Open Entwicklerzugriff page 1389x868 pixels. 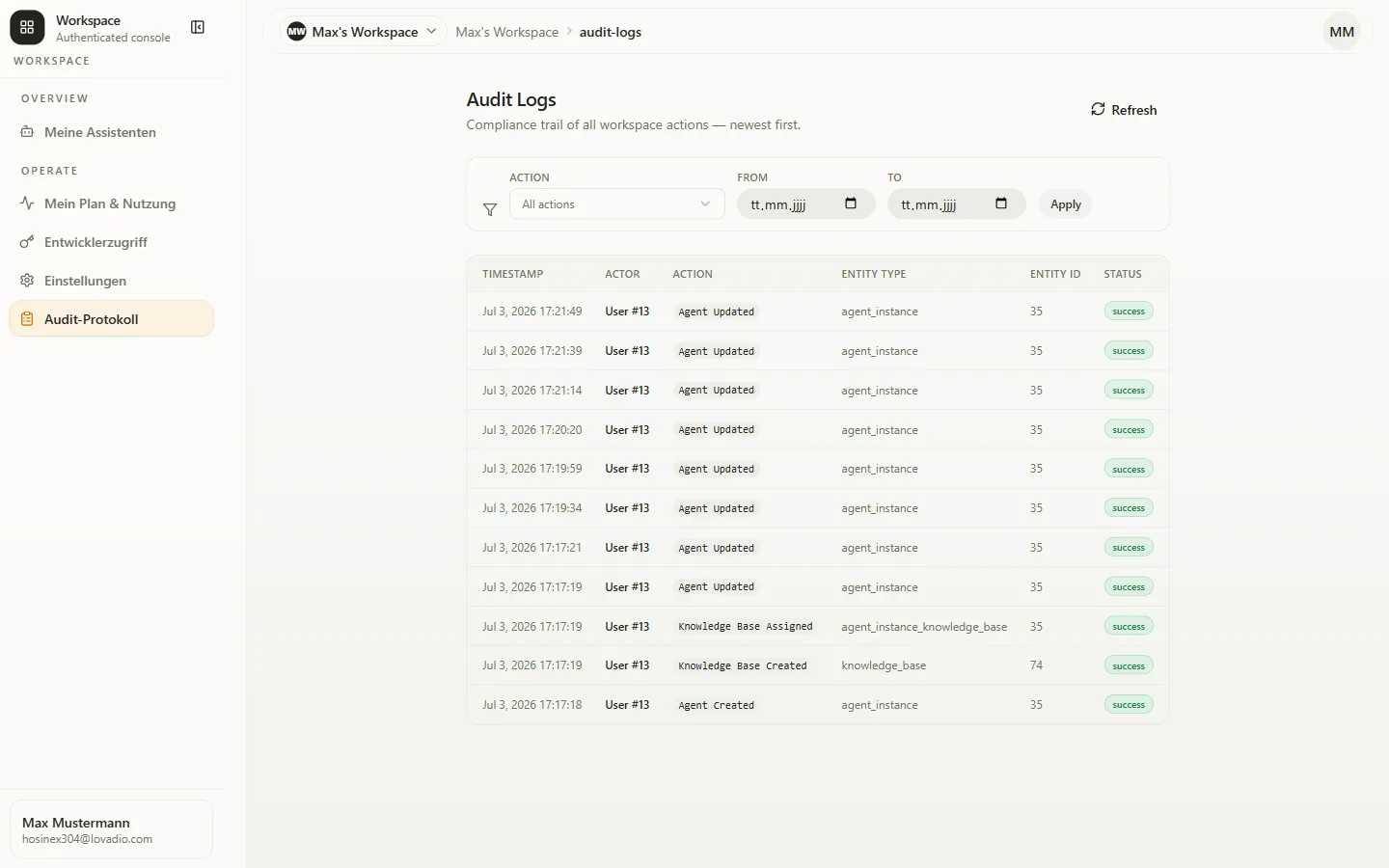111,242
